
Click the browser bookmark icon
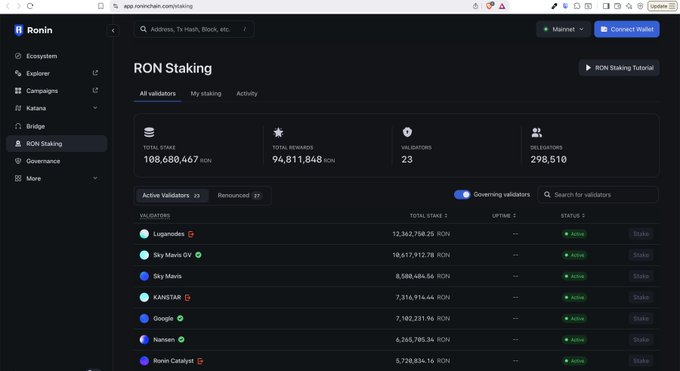[x=101, y=6]
